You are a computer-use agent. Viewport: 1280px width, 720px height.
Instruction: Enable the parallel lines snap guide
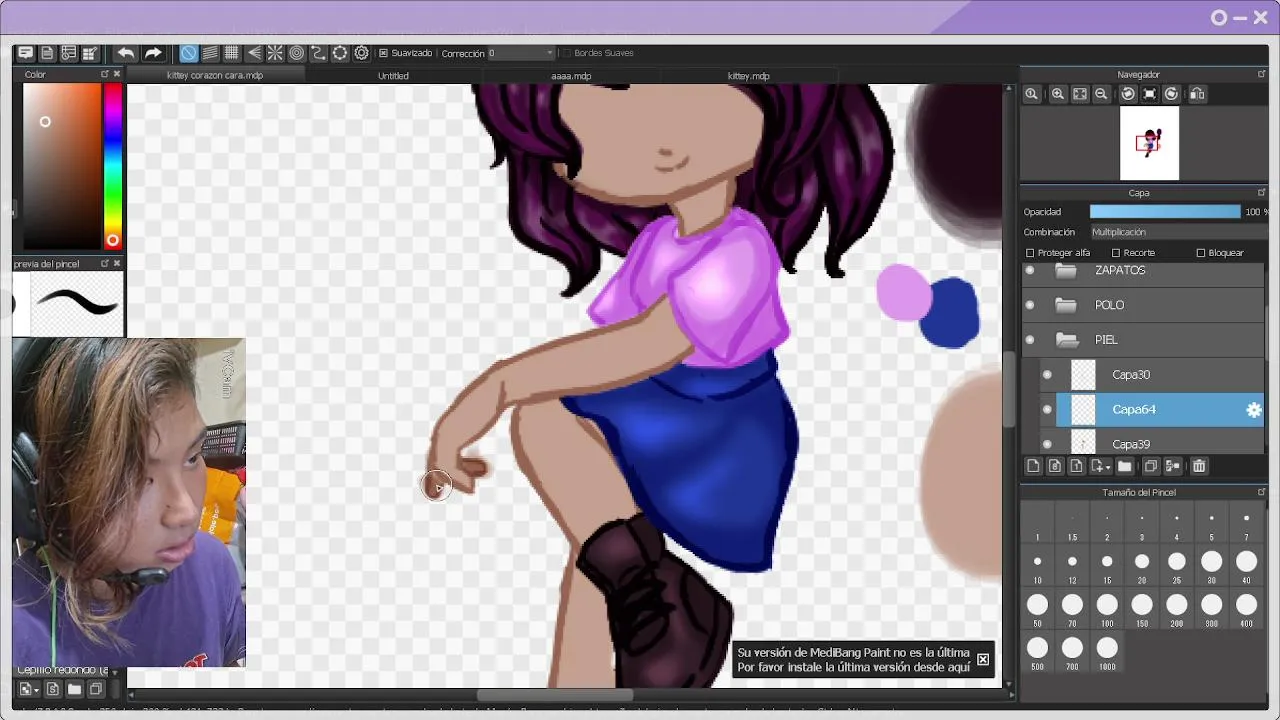(210, 53)
